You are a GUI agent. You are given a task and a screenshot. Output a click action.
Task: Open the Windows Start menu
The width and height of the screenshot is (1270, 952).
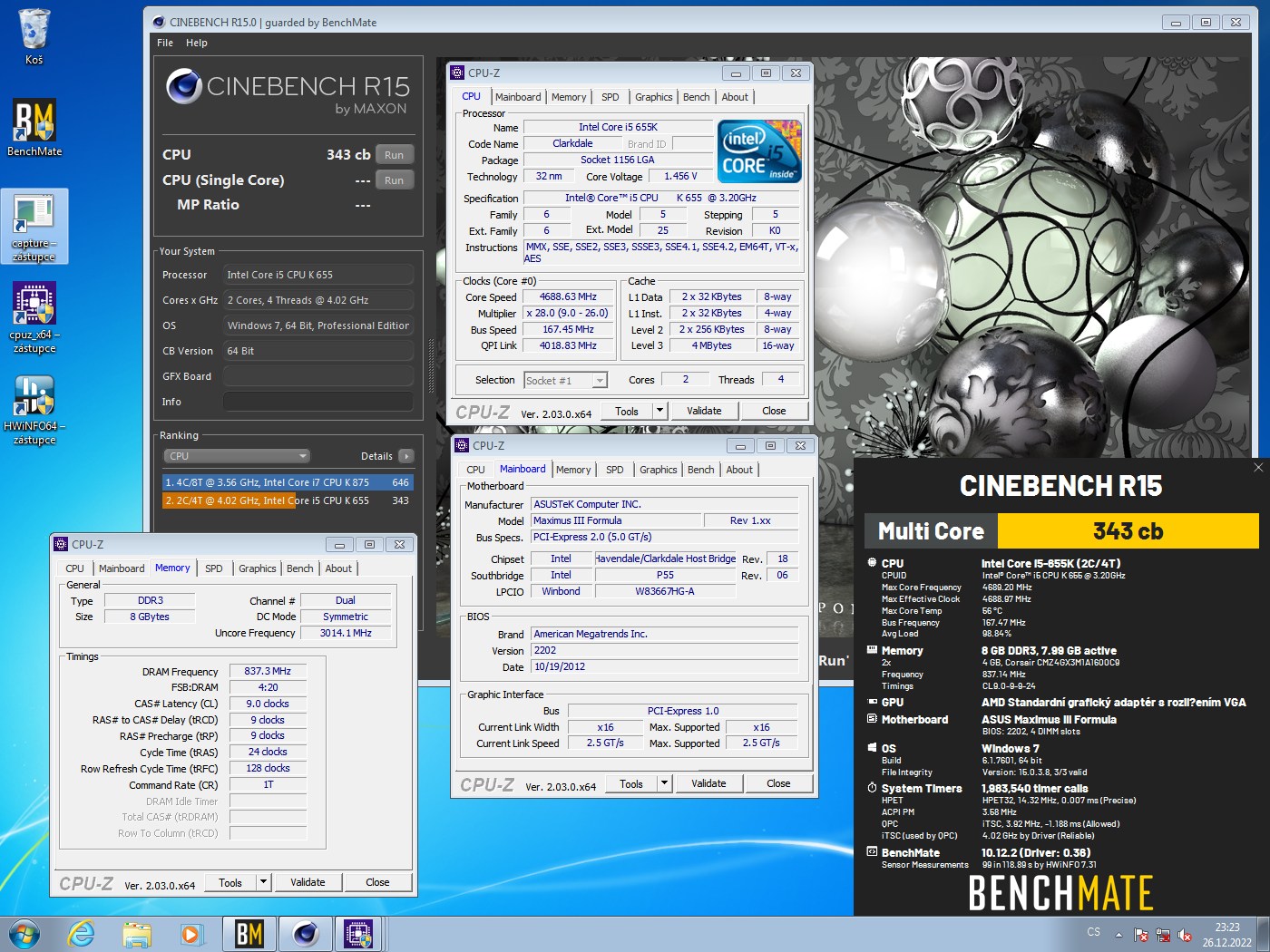click(x=24, y=934)
